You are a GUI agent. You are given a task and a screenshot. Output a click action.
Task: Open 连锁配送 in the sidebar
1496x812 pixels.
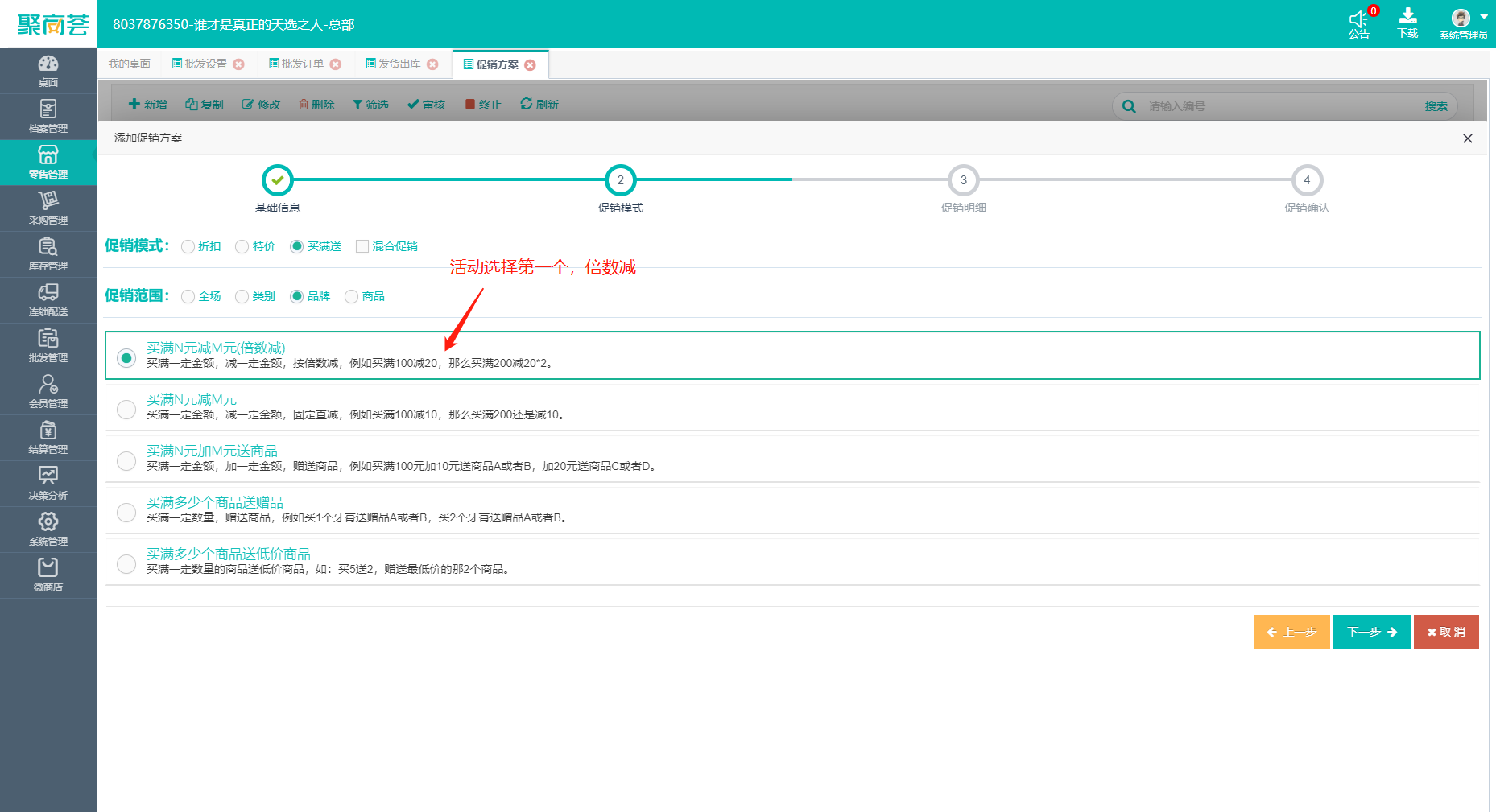pos(48,300)
